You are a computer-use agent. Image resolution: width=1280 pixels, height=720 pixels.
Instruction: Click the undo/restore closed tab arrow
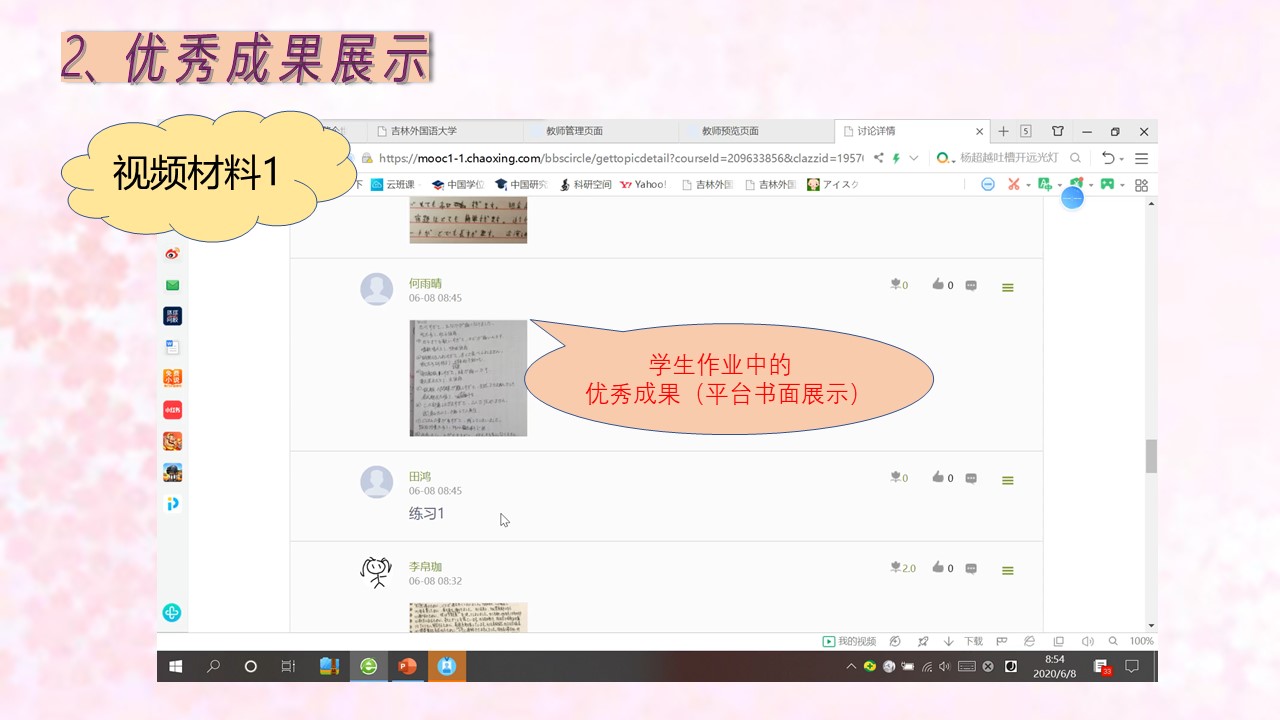(1108, 158)
